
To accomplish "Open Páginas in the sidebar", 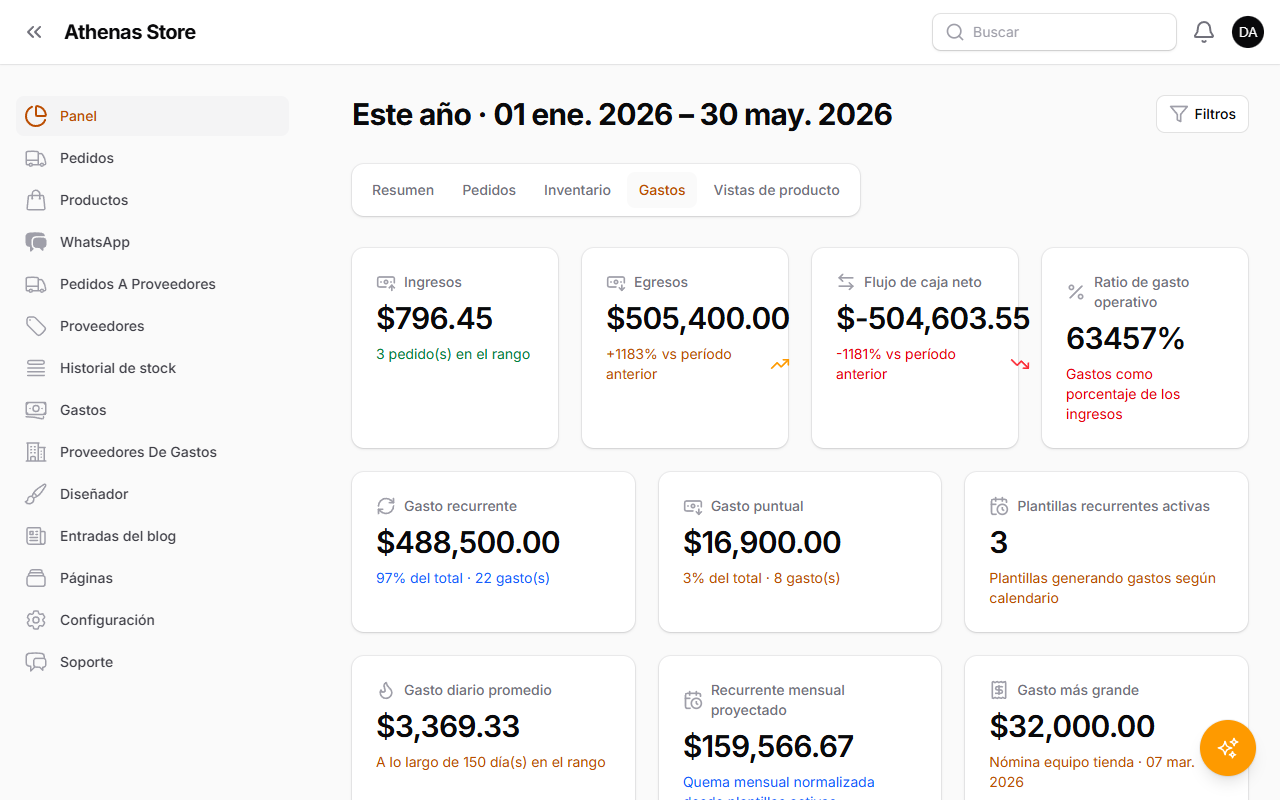I will (153, 578).
